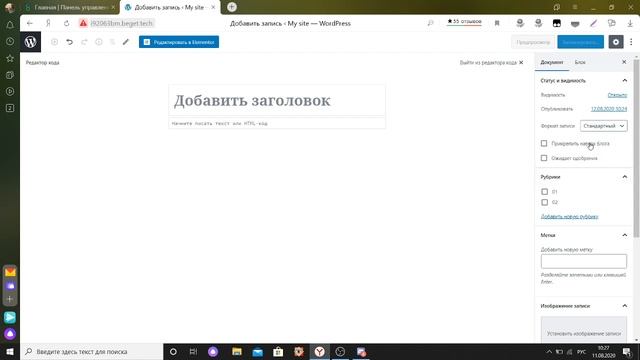The image size is (640, 360).
Task: Open favorites star in browser sidebar
Action: pos(10,58)
